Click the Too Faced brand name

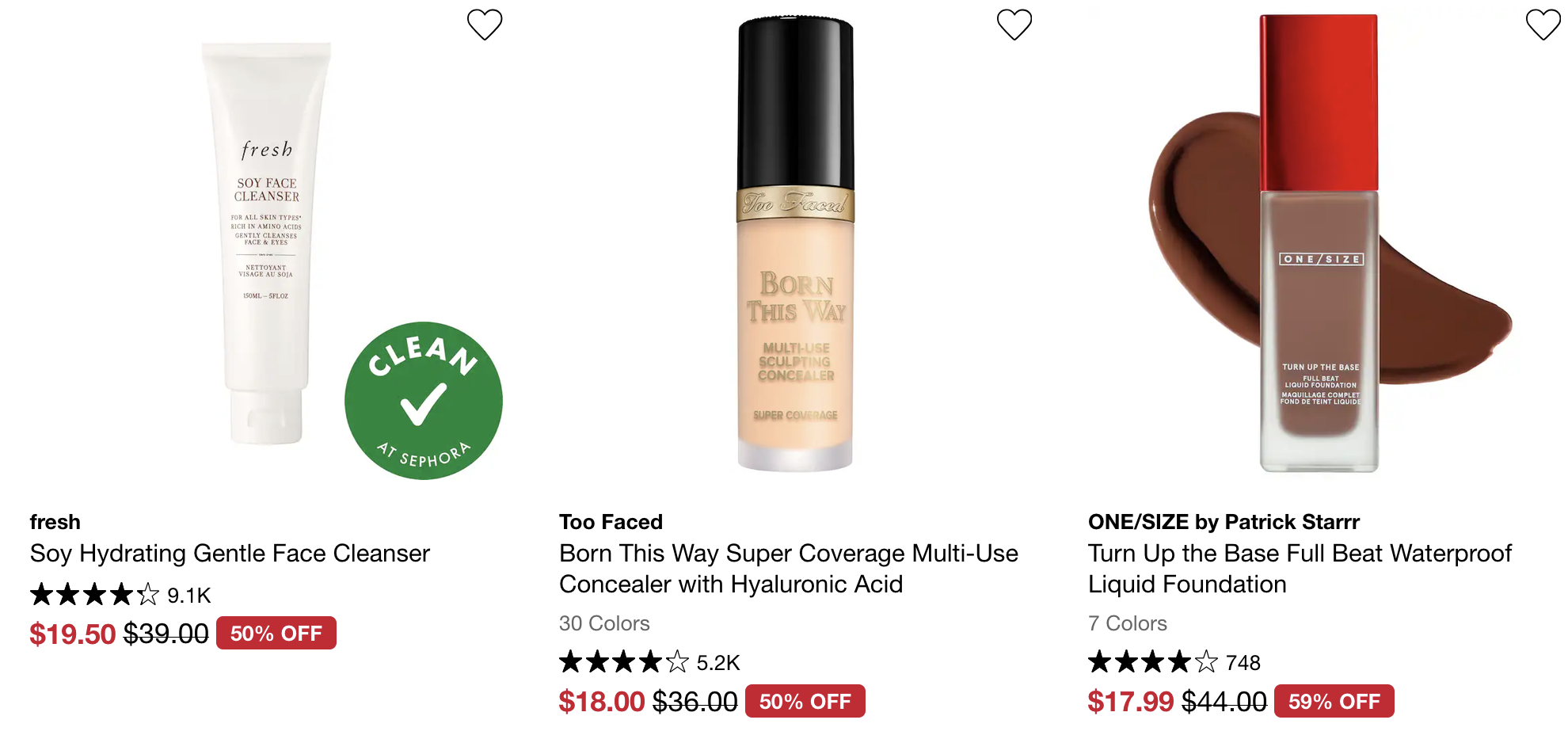611,522
